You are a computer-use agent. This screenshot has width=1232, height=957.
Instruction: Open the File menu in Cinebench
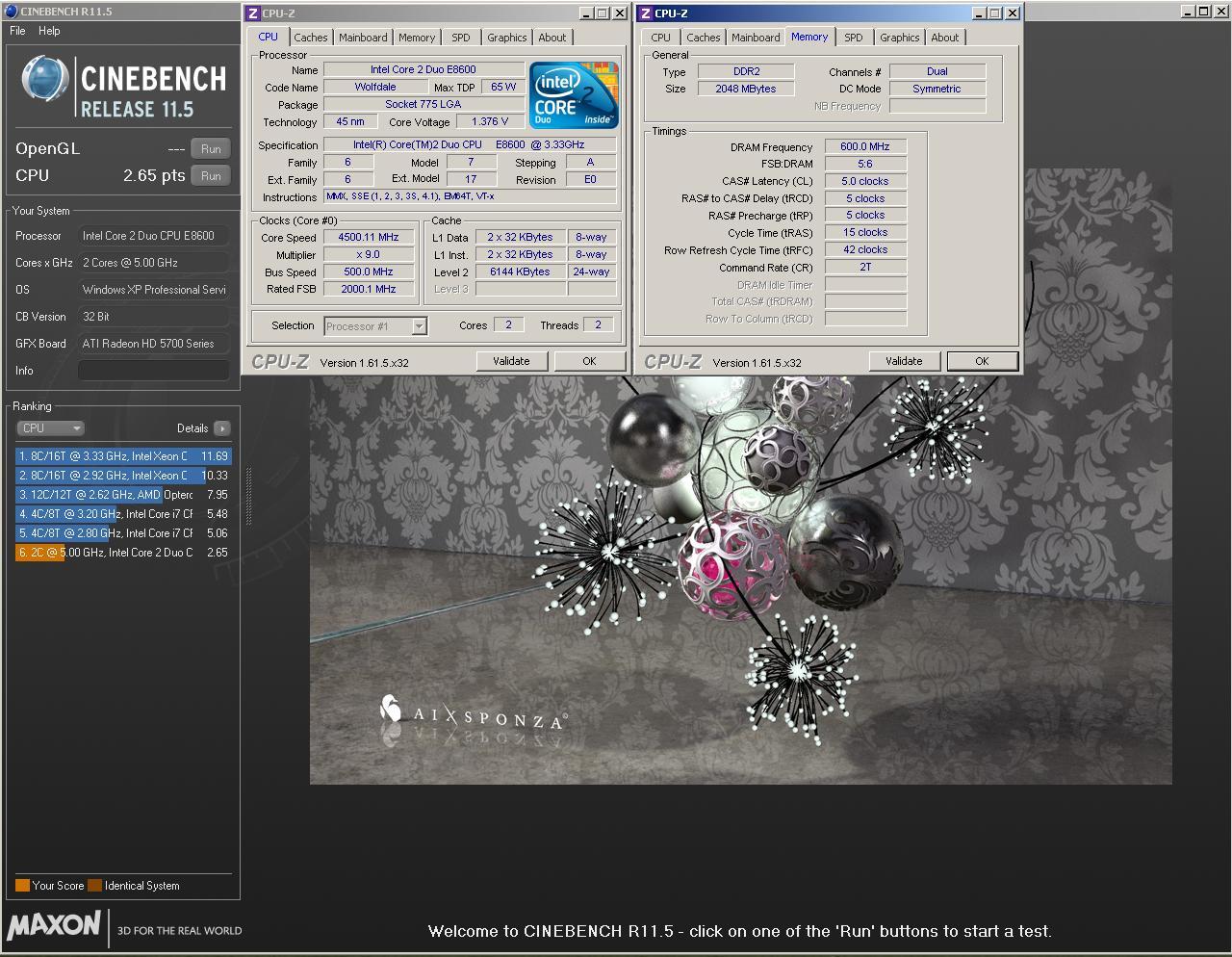(17, 31)
